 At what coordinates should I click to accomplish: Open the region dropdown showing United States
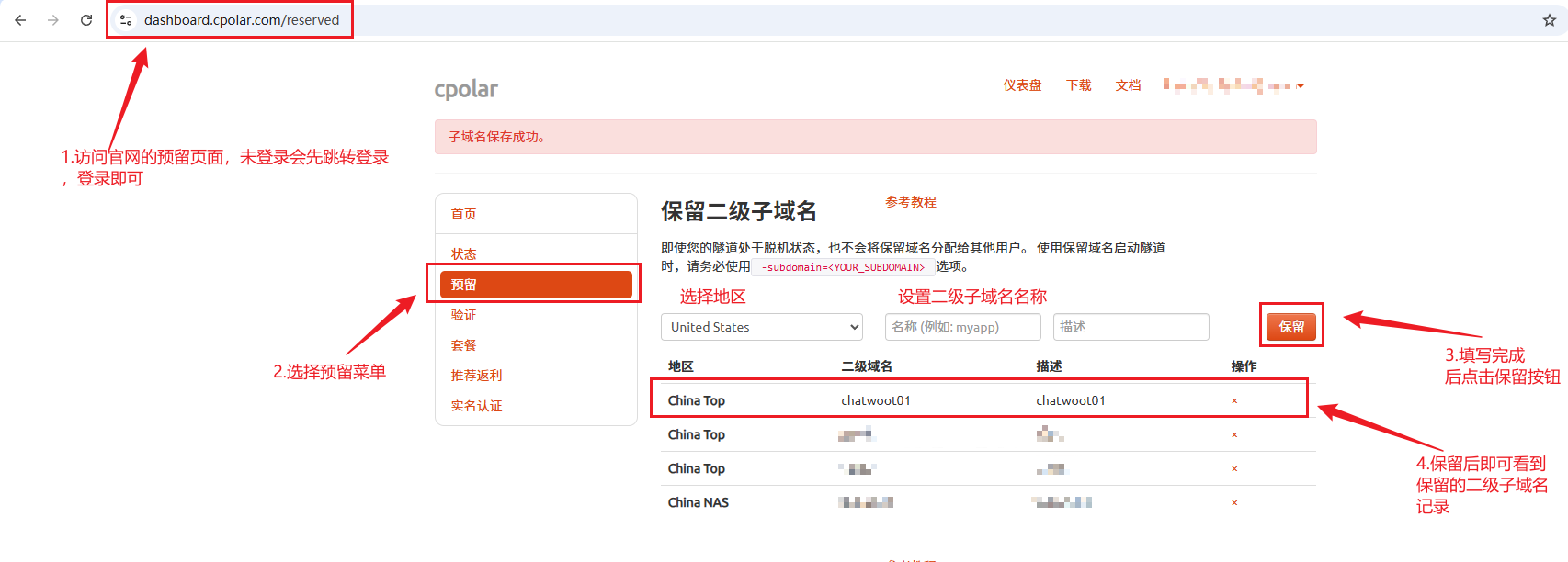pos(761,327)
